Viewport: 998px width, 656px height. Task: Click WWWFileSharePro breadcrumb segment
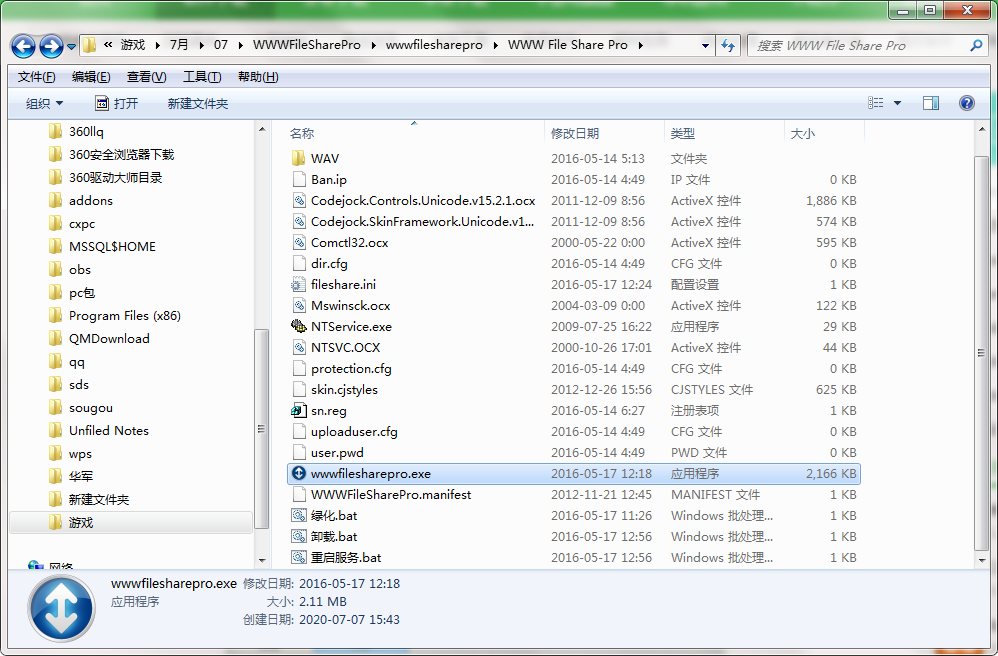pos(306,45)
